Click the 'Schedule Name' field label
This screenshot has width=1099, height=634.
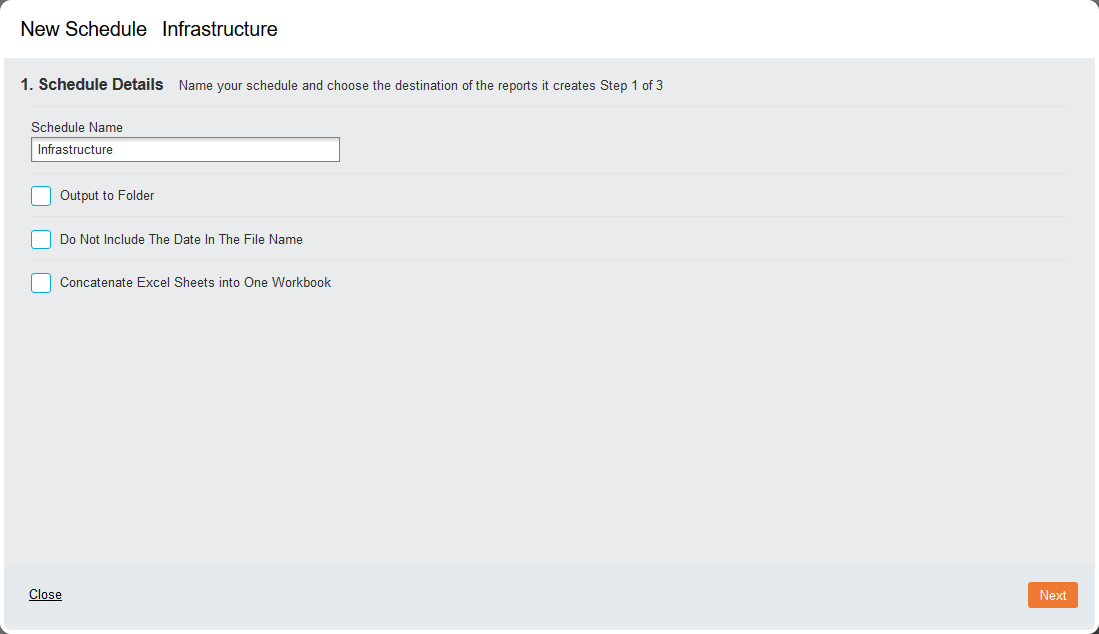coord(77,128)
